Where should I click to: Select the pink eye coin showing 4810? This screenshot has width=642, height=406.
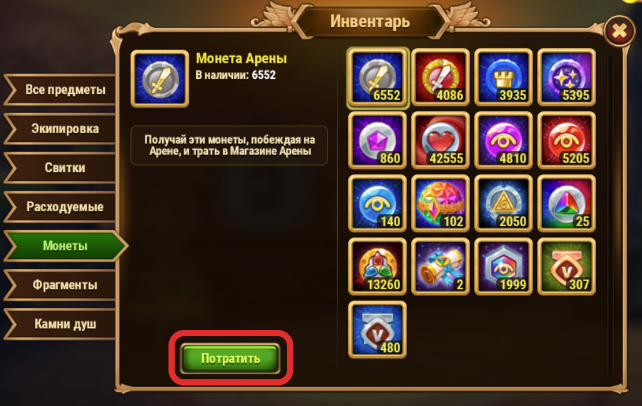pyautogui.click(x=504, y=140)
